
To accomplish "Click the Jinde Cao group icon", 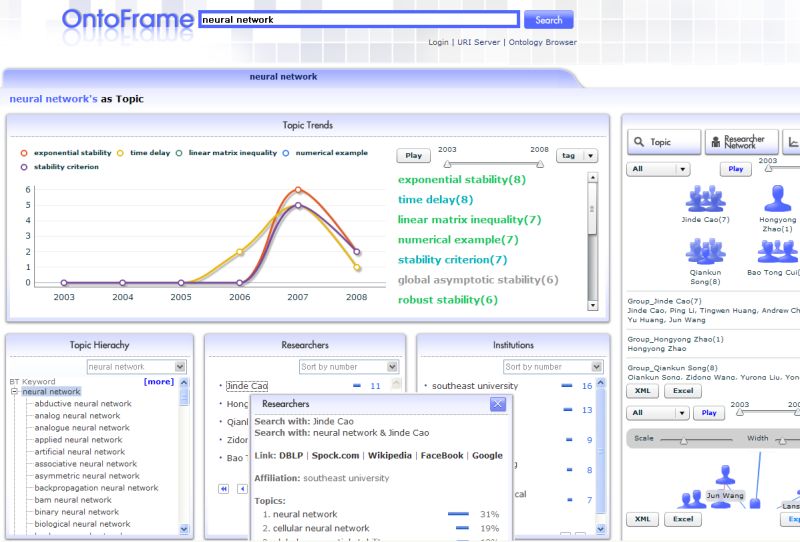I will [705, 197].
